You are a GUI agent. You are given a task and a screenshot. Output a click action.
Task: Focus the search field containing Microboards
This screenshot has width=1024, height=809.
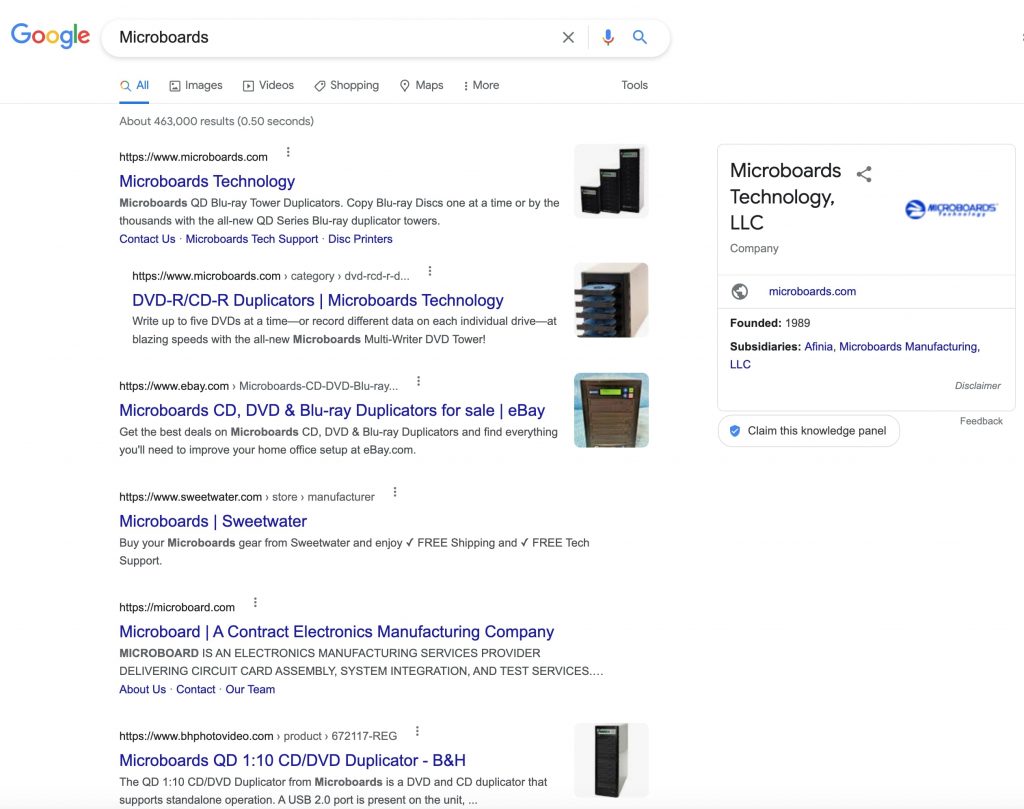click(x=333, y=37)
